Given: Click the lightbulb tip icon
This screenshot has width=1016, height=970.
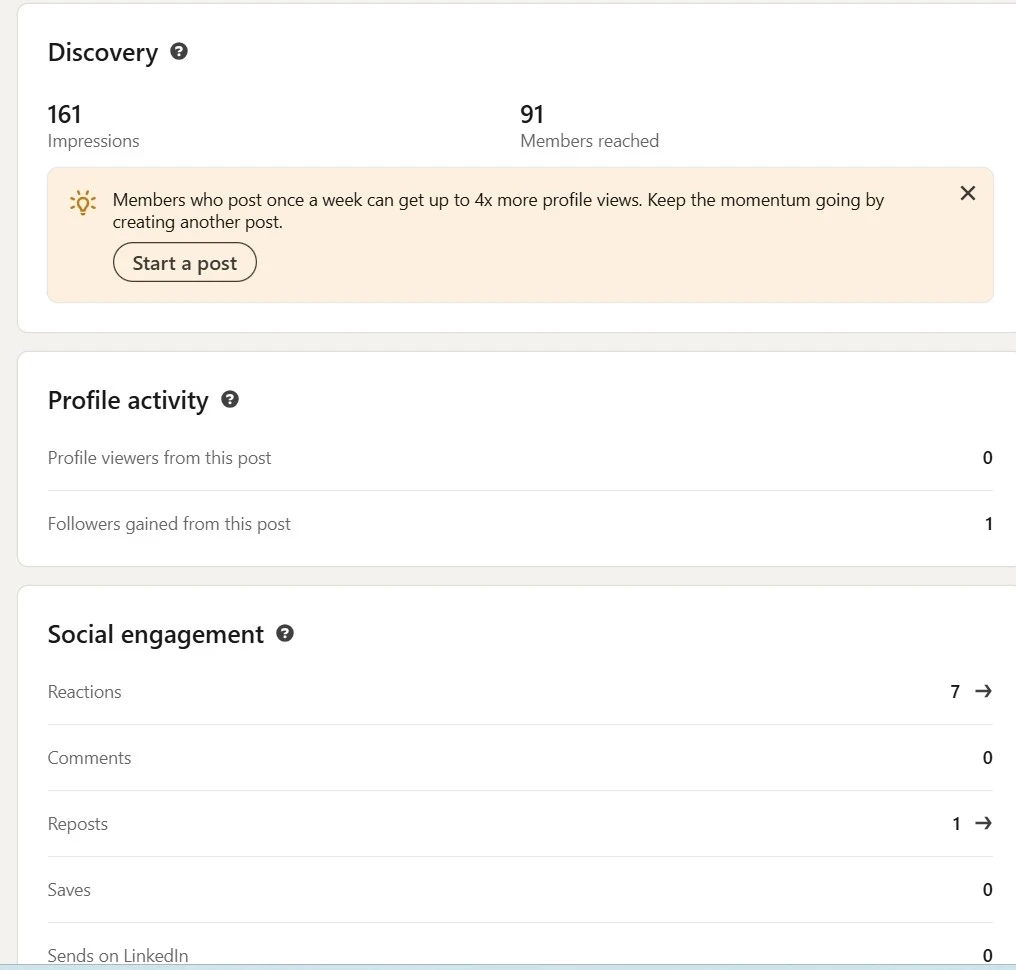Looking at the screenshot, I should pos(82,201).
